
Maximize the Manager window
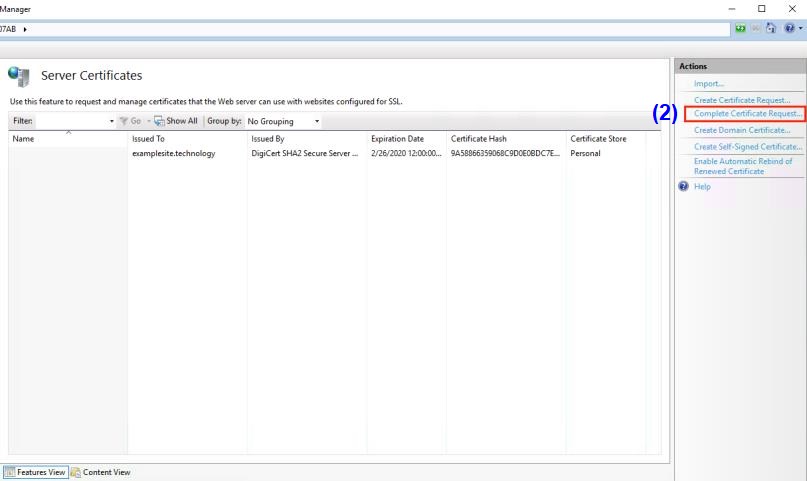pyautogui.click(x=762, y=9)
